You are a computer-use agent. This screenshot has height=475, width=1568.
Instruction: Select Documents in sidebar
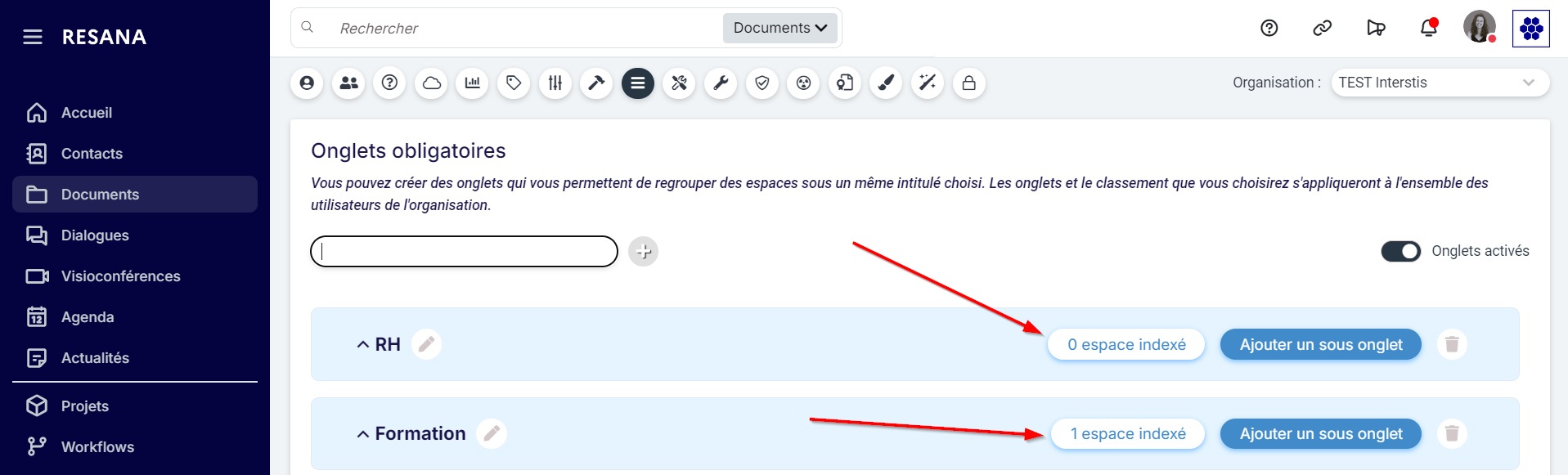pyautogui.click(x=135, y=195)
